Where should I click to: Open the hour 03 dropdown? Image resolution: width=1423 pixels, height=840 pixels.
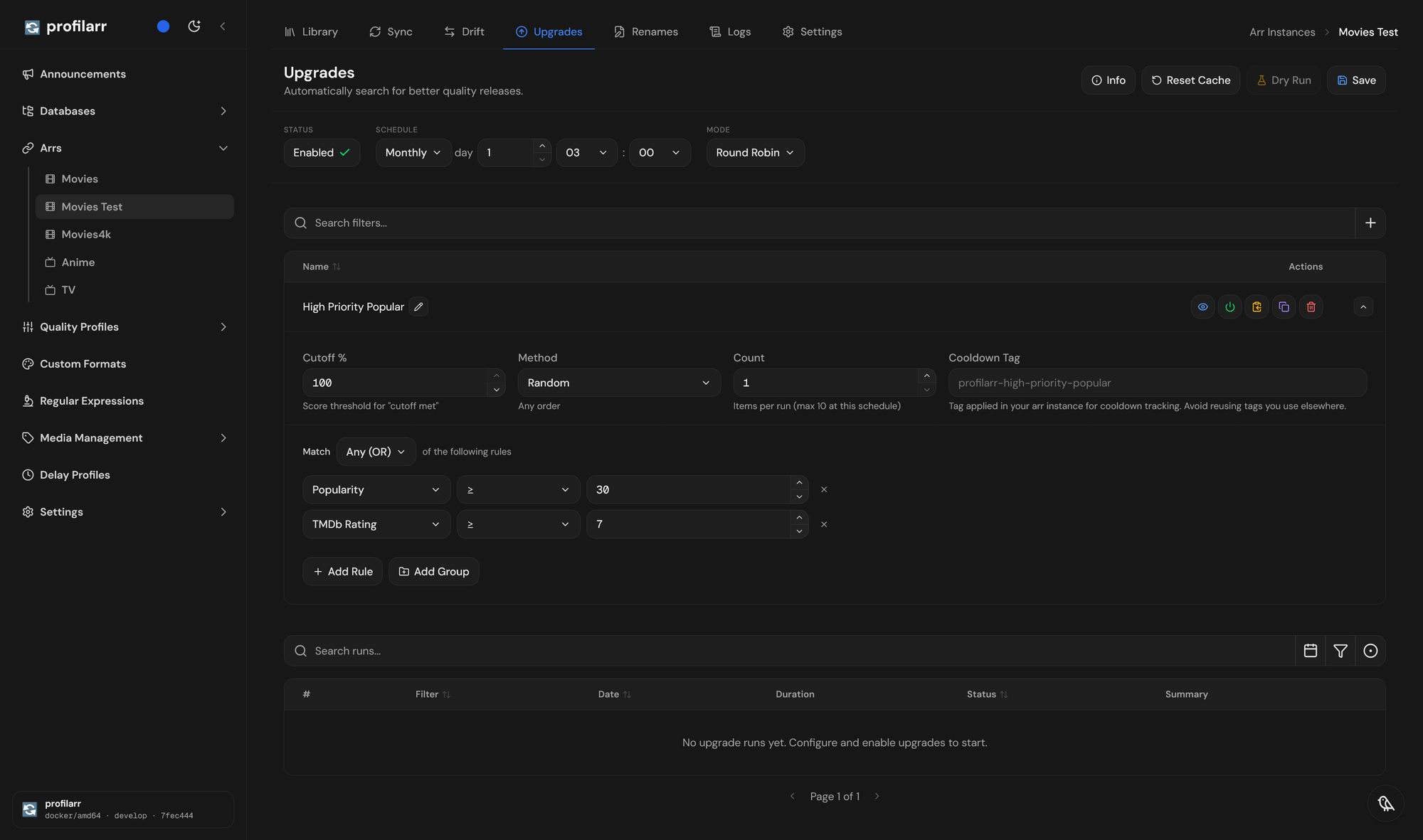tap(586, 153)
